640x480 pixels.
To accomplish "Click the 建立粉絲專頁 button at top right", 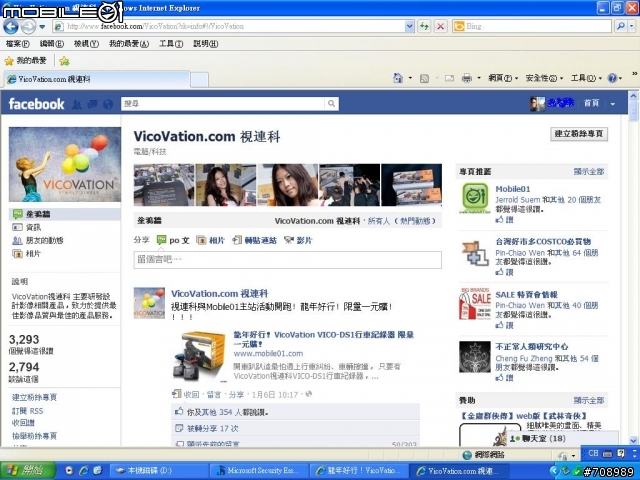I will pyautogui.click(x=579, y=134).
